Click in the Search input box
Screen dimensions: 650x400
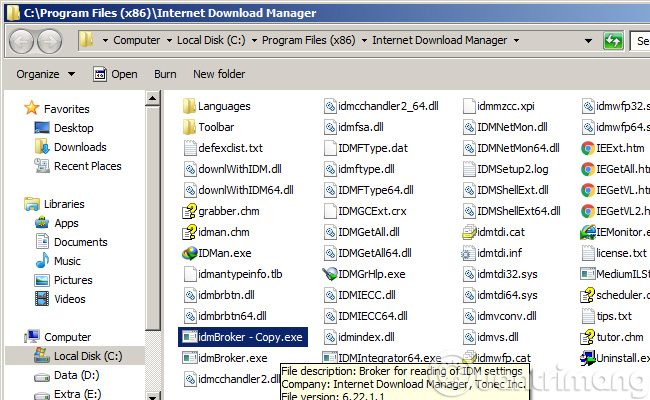click(x=640, y=41)
